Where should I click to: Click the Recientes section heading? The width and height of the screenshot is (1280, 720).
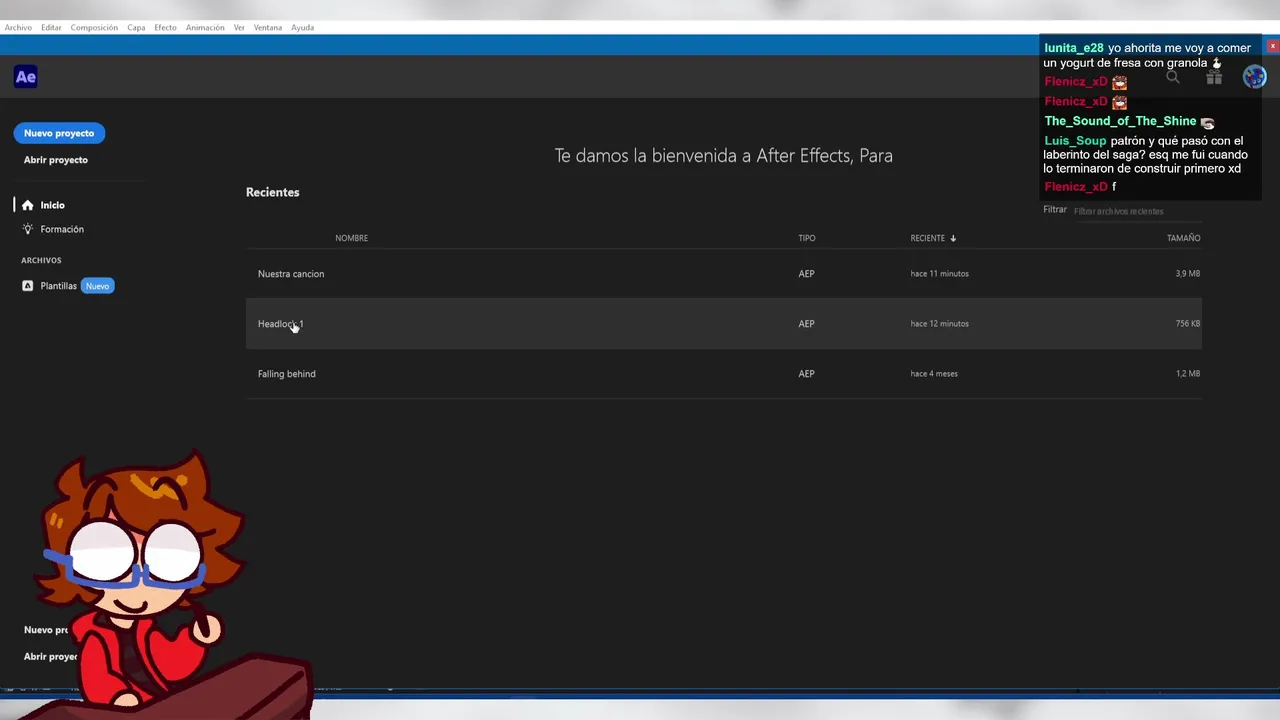point(272,192)
